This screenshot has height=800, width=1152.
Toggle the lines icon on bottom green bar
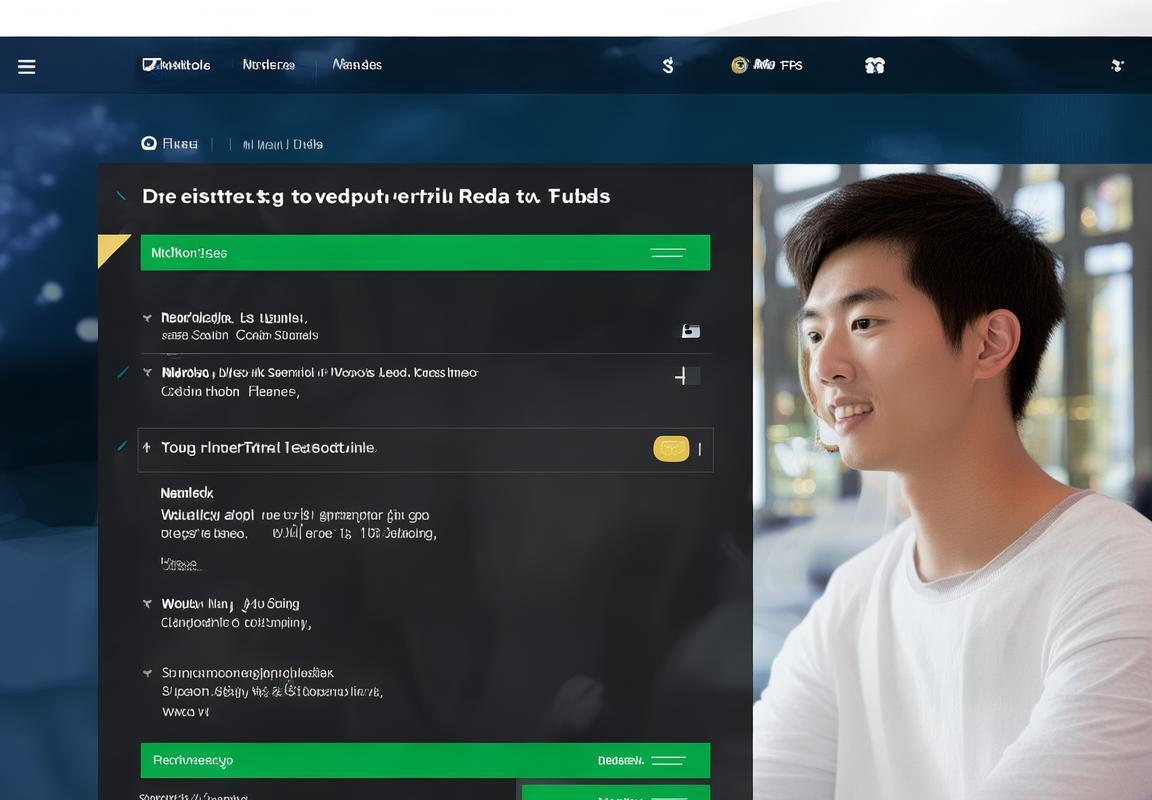[x=668, y=760]
